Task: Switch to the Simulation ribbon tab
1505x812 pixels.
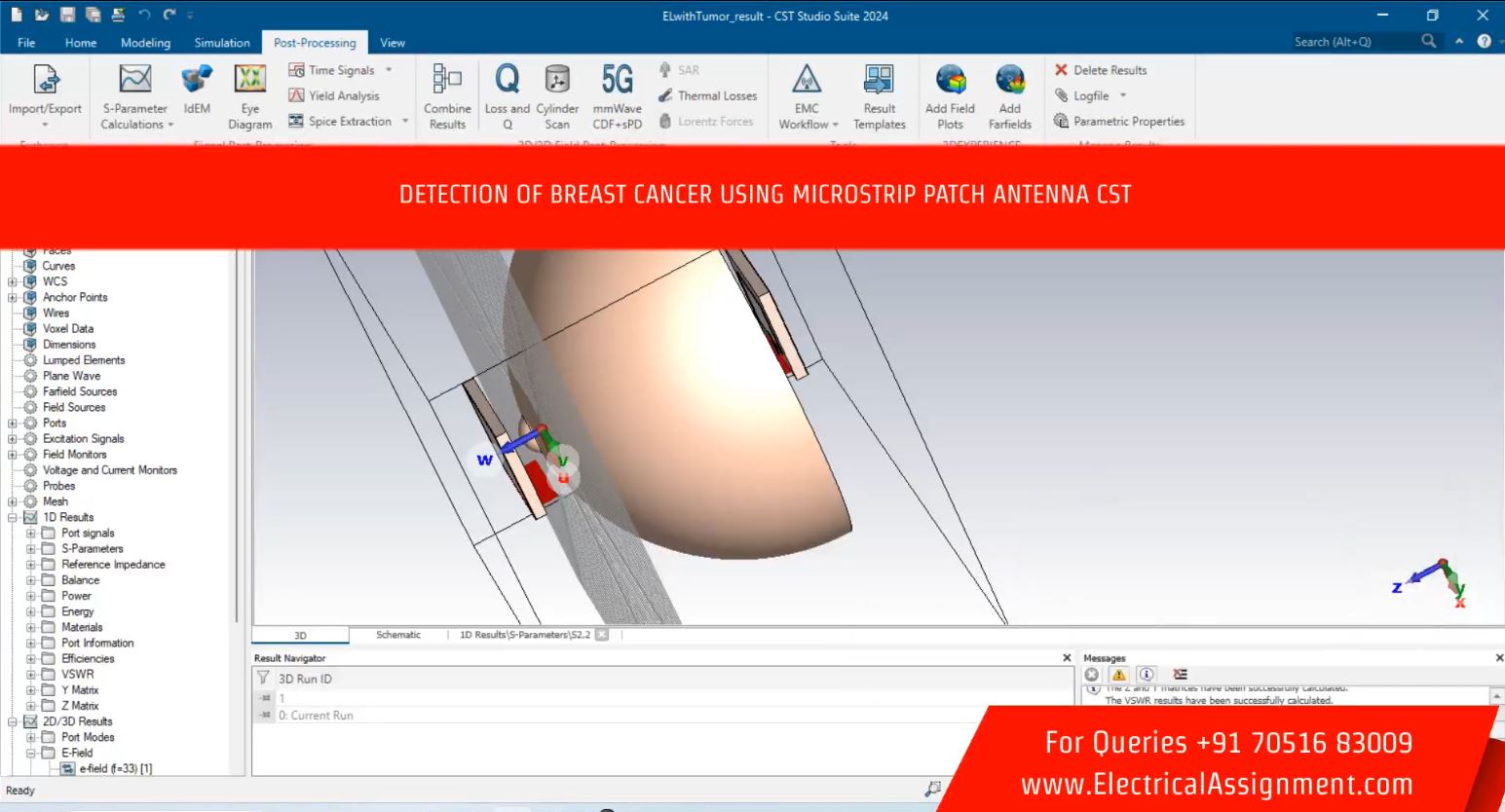Action: (221, 43)
